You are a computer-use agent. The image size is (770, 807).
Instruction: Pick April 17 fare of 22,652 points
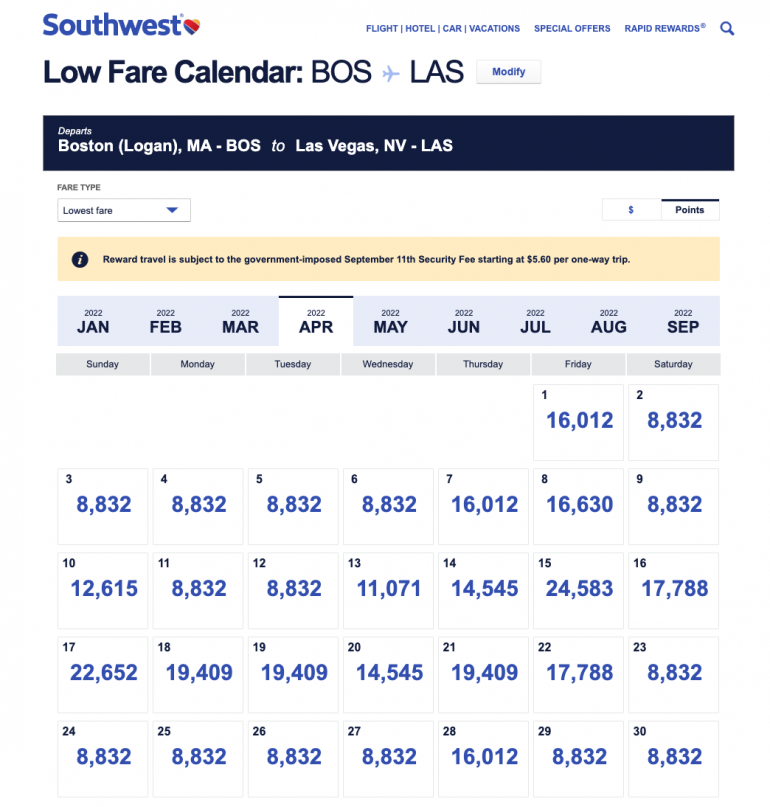103,674
